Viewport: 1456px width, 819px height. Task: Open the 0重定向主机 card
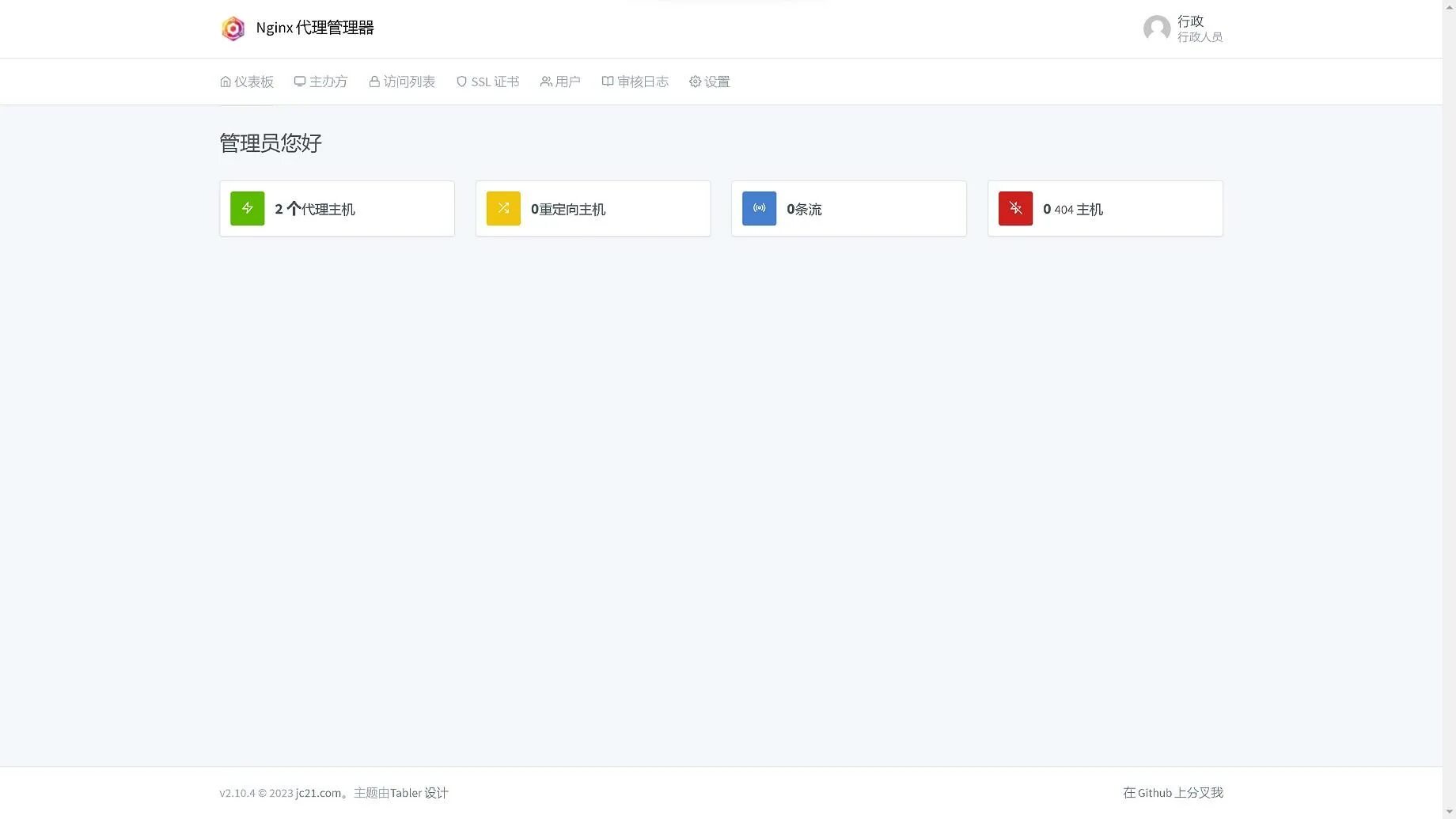click(593, 209)
